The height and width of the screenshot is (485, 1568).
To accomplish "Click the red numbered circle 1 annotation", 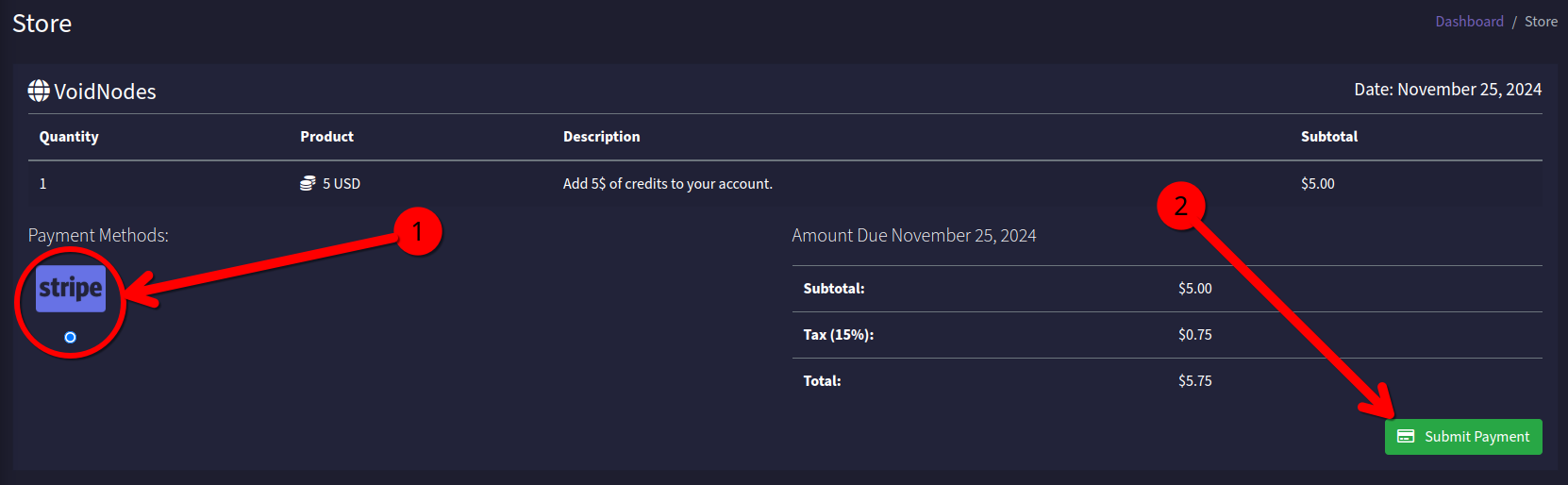I will 418,231.
